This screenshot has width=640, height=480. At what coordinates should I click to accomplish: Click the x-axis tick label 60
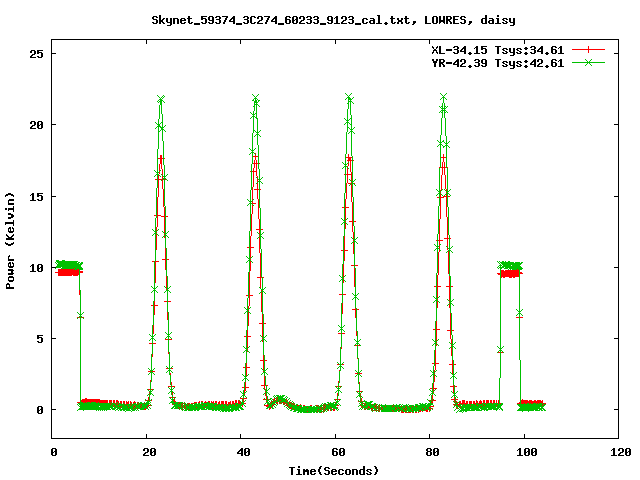click(x=338, y=452)
